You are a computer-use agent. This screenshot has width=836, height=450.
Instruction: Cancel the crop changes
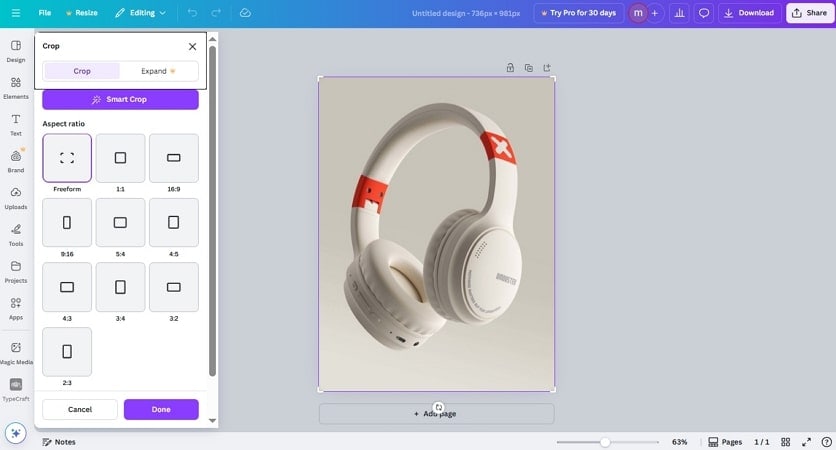click(80, 409)
